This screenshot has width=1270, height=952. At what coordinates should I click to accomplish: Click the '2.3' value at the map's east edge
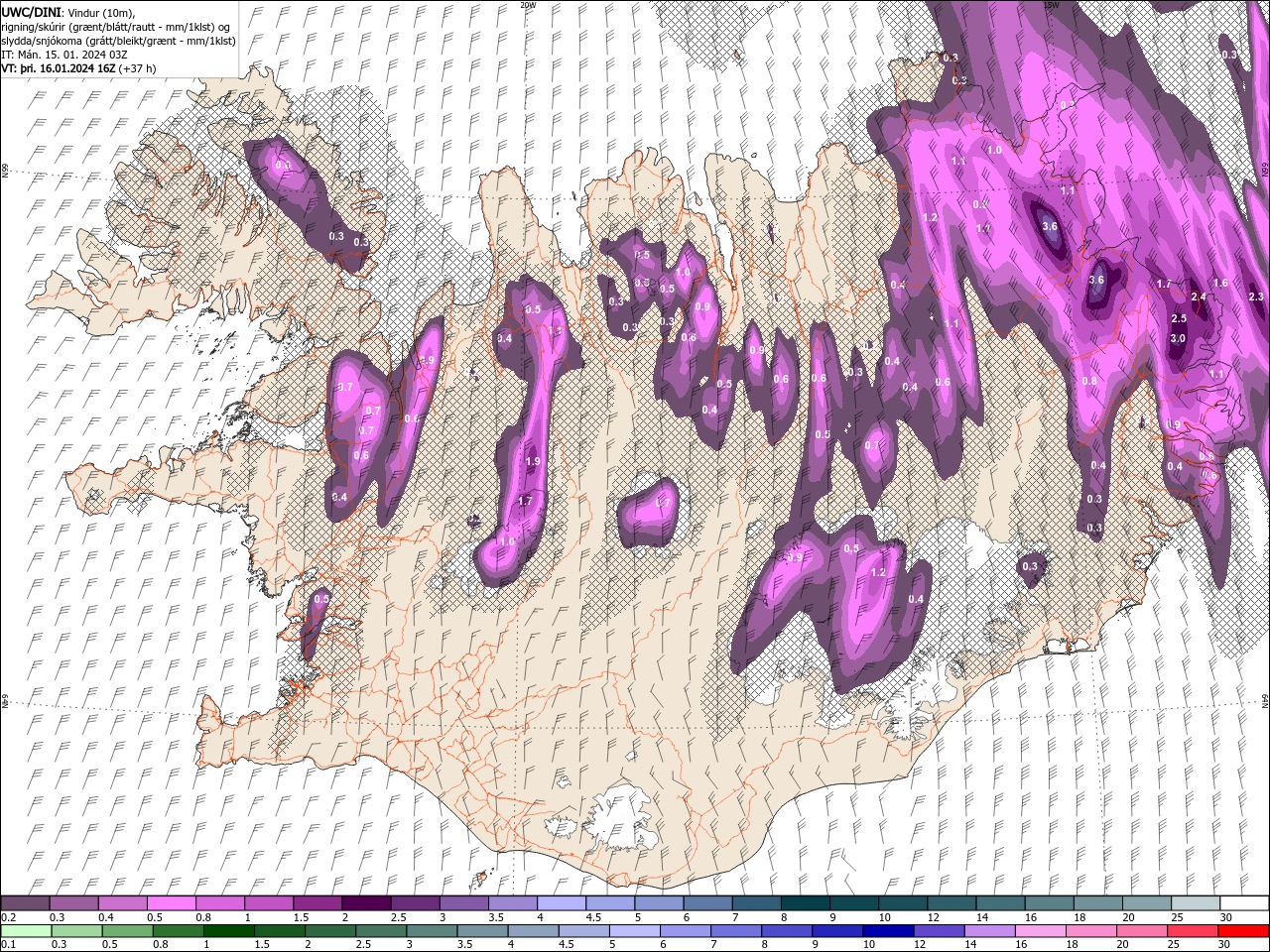(x=1256, y=297)
